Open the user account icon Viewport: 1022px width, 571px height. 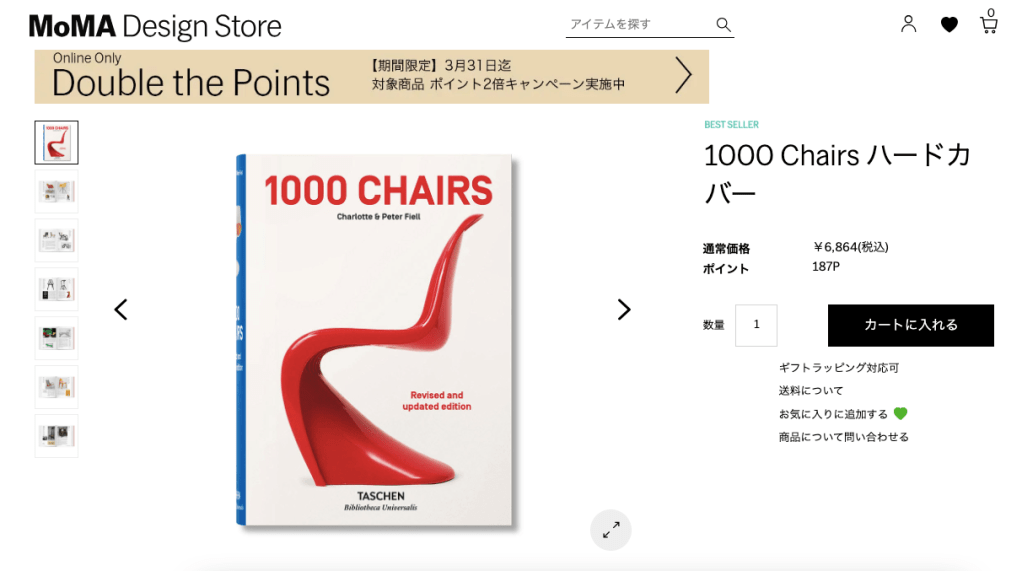908,24
